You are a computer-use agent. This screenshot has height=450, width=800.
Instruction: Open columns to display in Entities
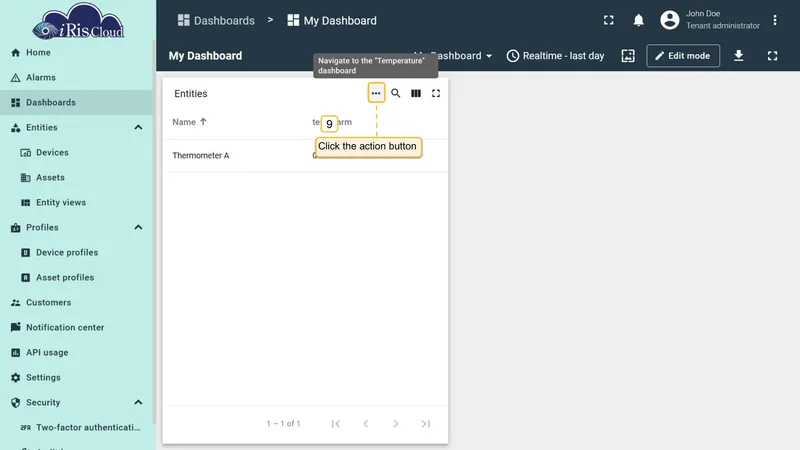416,93
